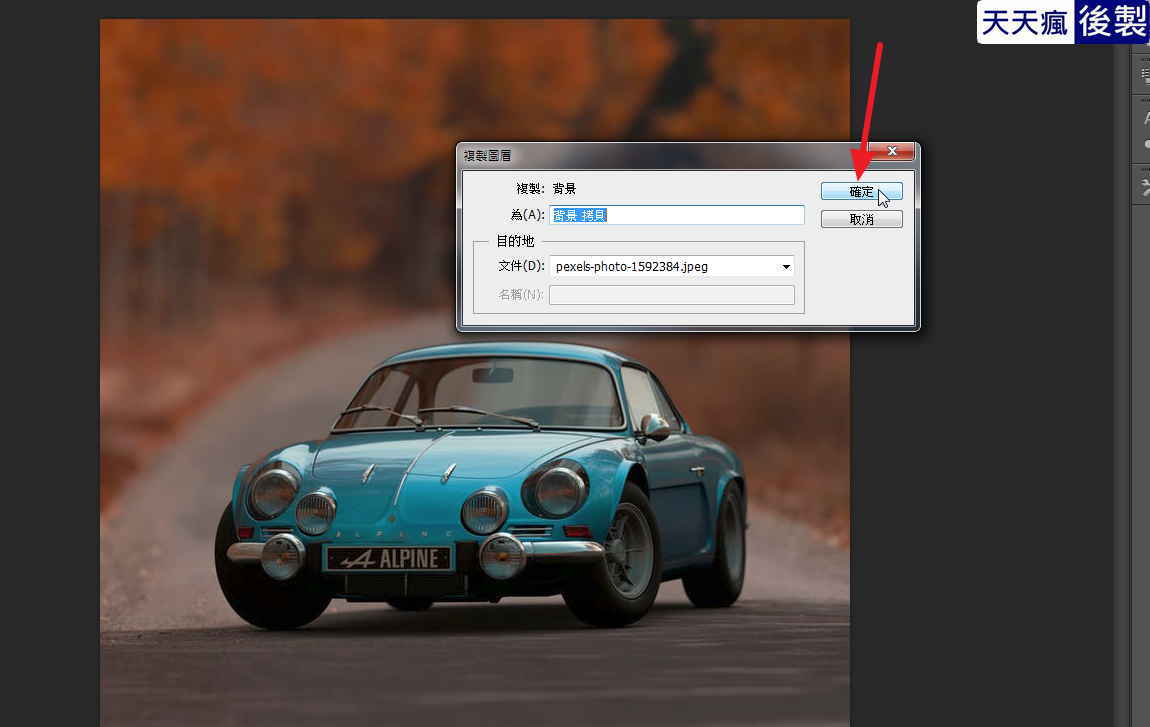Click the disabled 名稱(N) field
Image resolution: width=1150 pixels, height=727 pixels.
pos(671,295)
